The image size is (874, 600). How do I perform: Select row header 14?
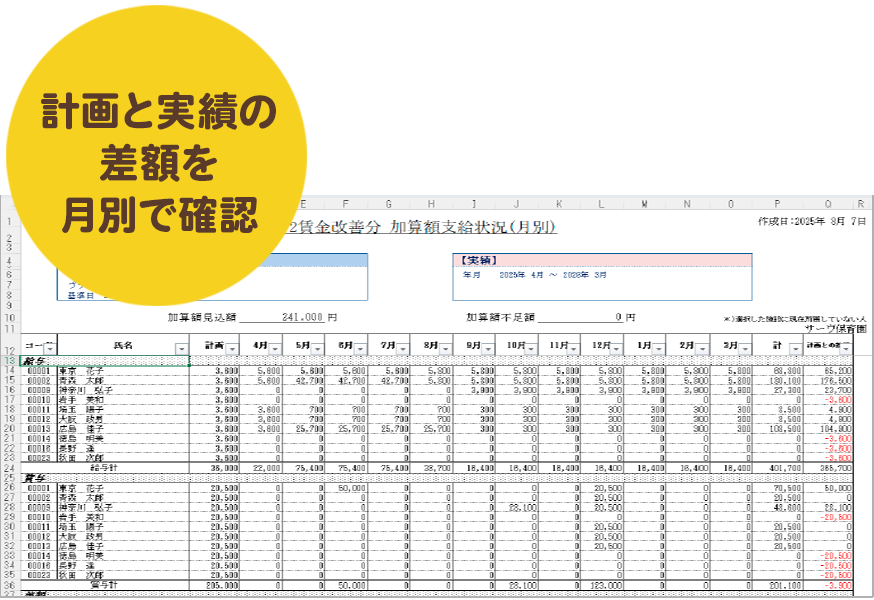pyautogui.click(x=11, y=370)
